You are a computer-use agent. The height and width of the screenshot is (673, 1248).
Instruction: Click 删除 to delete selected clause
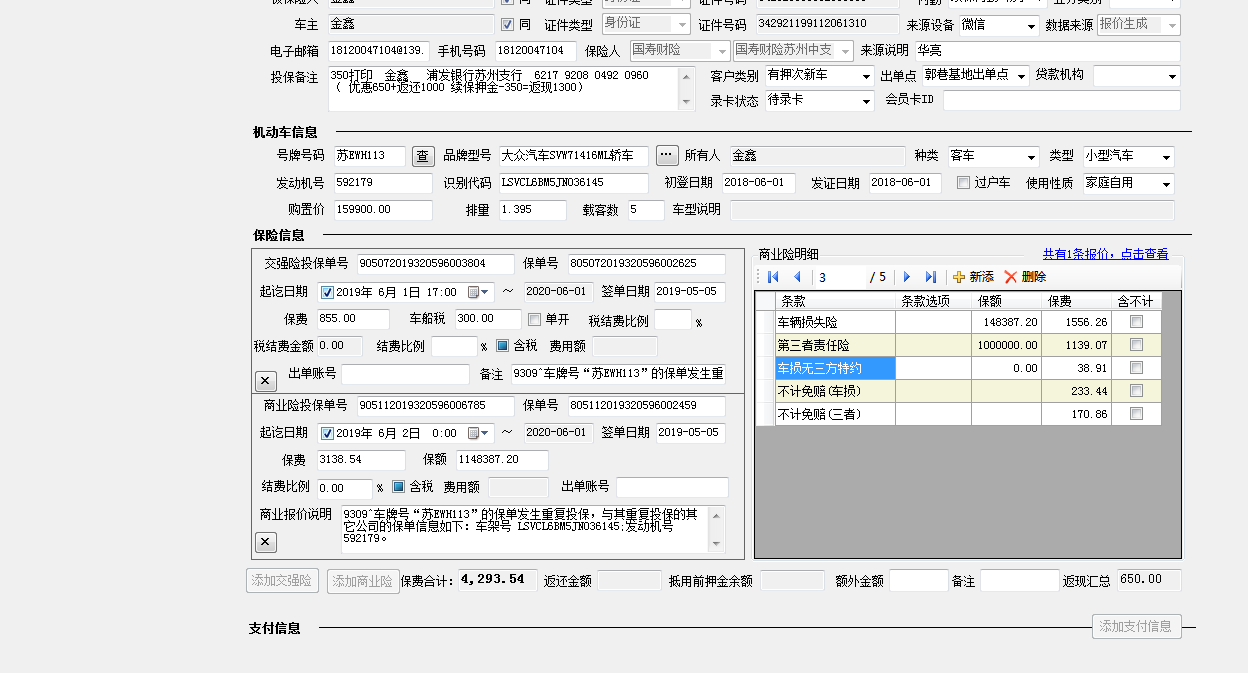(1025, 277)
